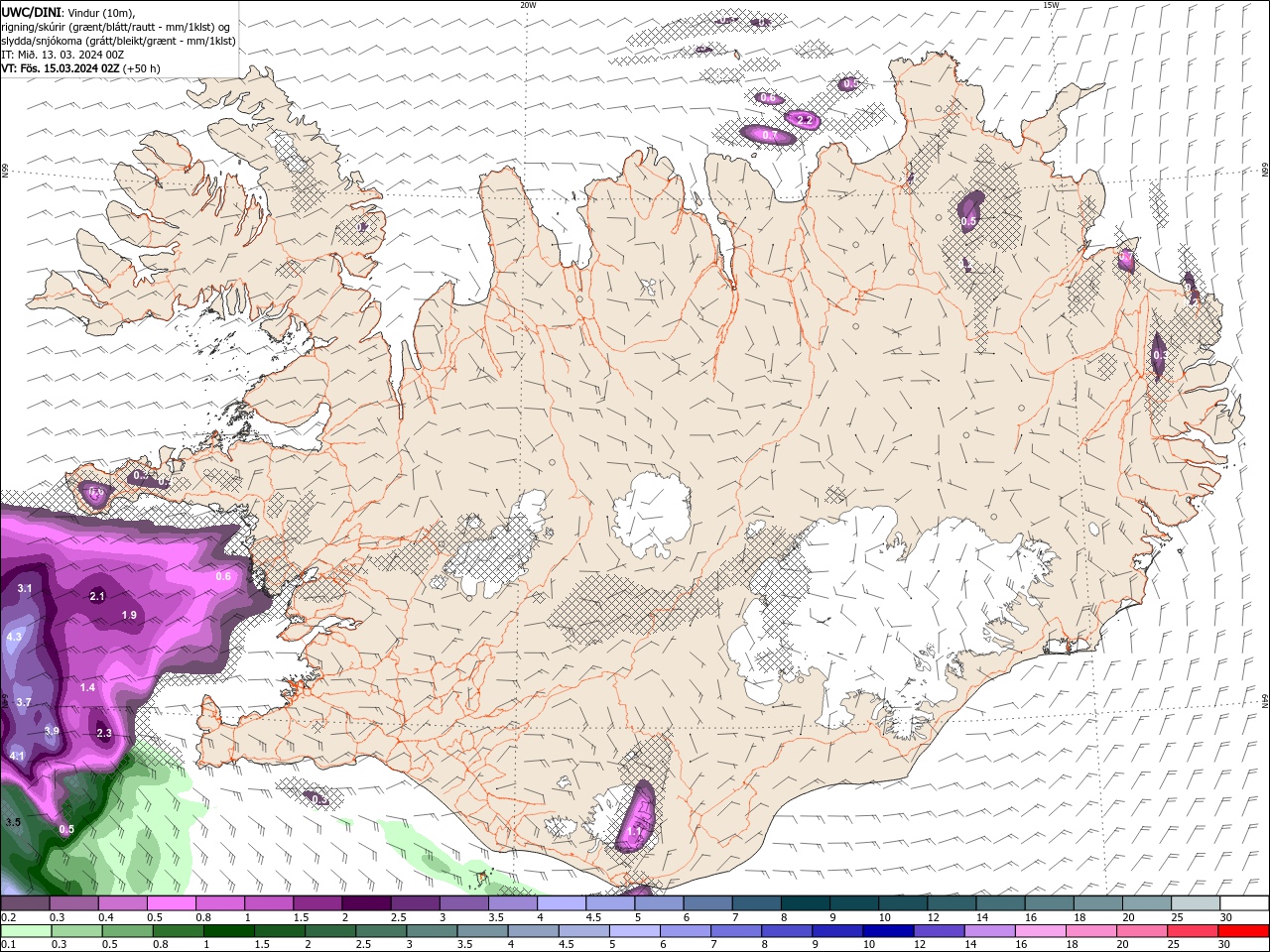Click the UWC/DINI title text
1270x952 pixels.
coord(31,12)
